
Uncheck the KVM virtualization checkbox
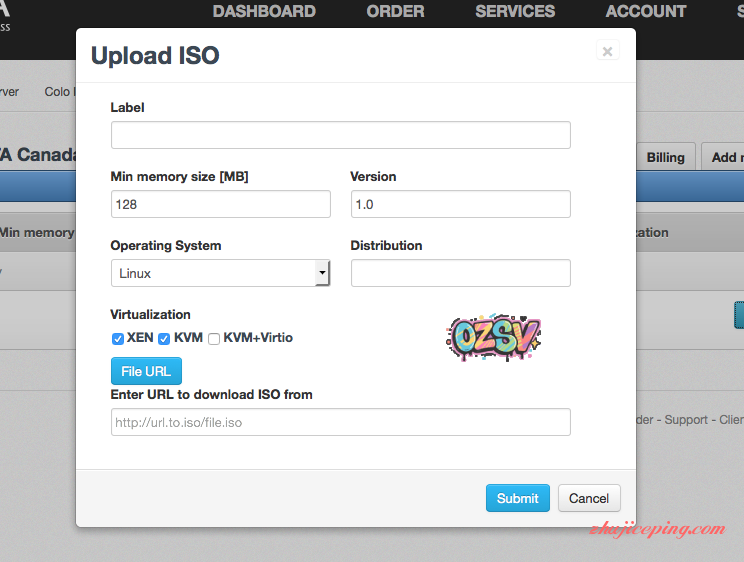tap(165, 338)
